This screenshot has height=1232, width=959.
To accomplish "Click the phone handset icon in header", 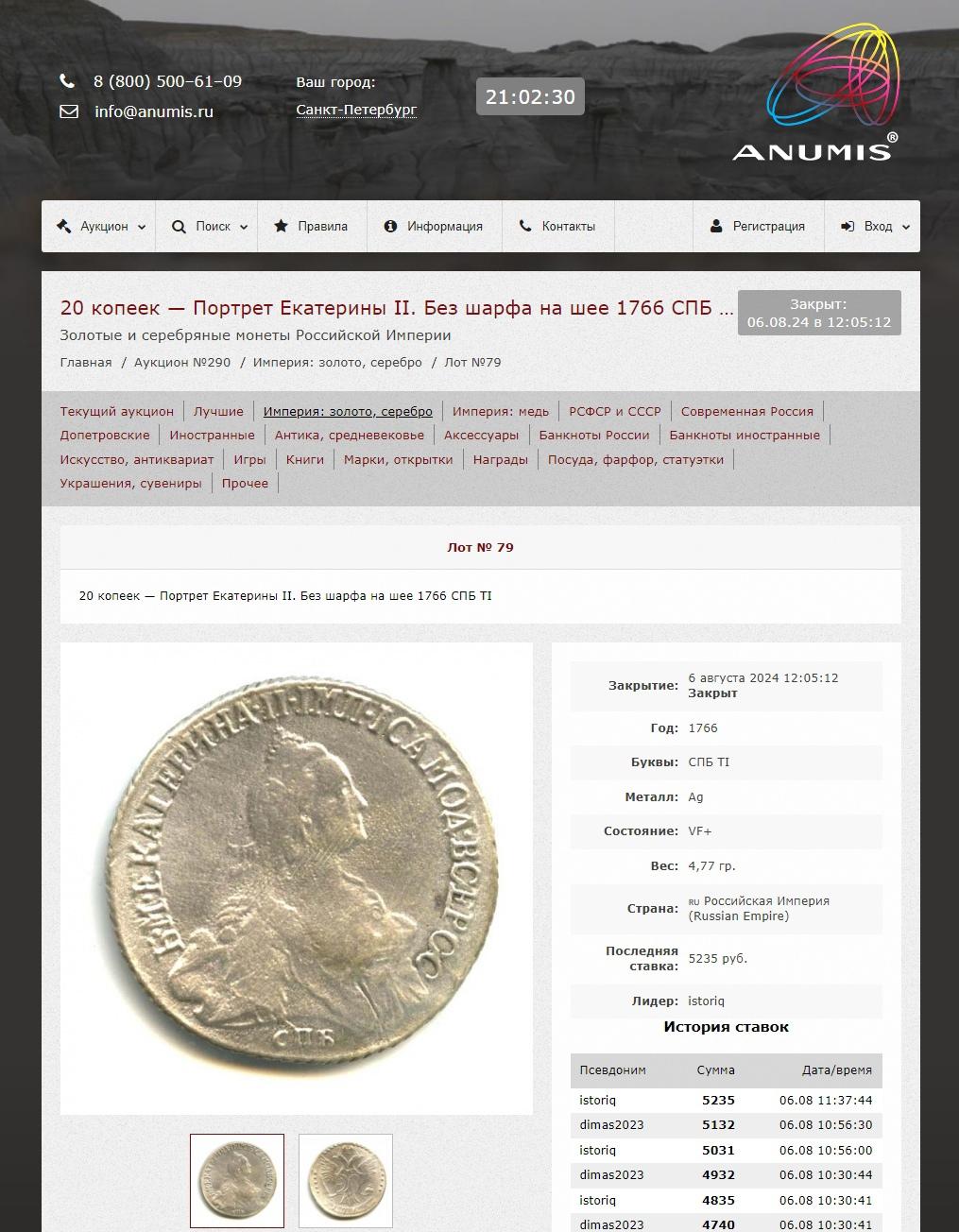I will [67, 81].
